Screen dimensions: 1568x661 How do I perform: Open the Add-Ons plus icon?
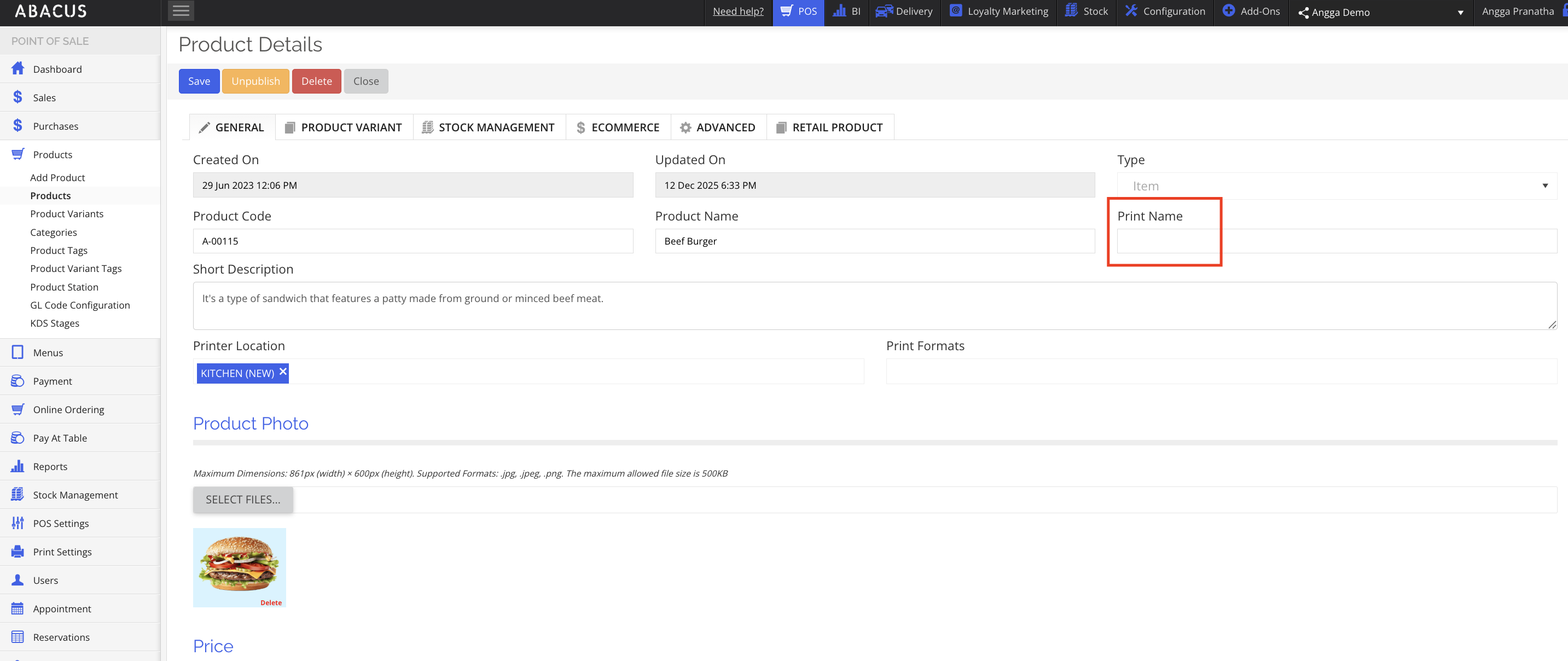point(1228,11)
